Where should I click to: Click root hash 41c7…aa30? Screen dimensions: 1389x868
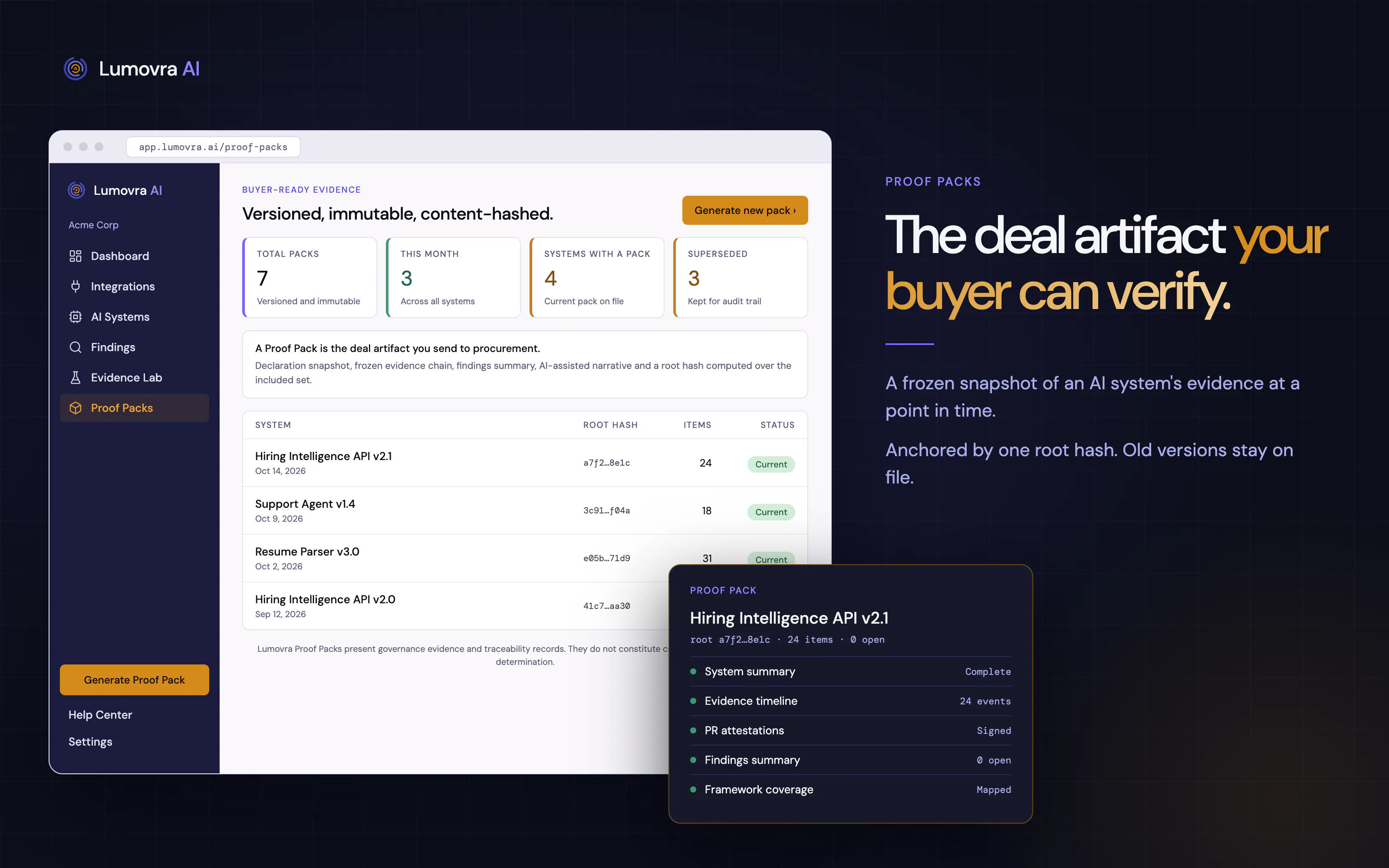tap(607, 606)
